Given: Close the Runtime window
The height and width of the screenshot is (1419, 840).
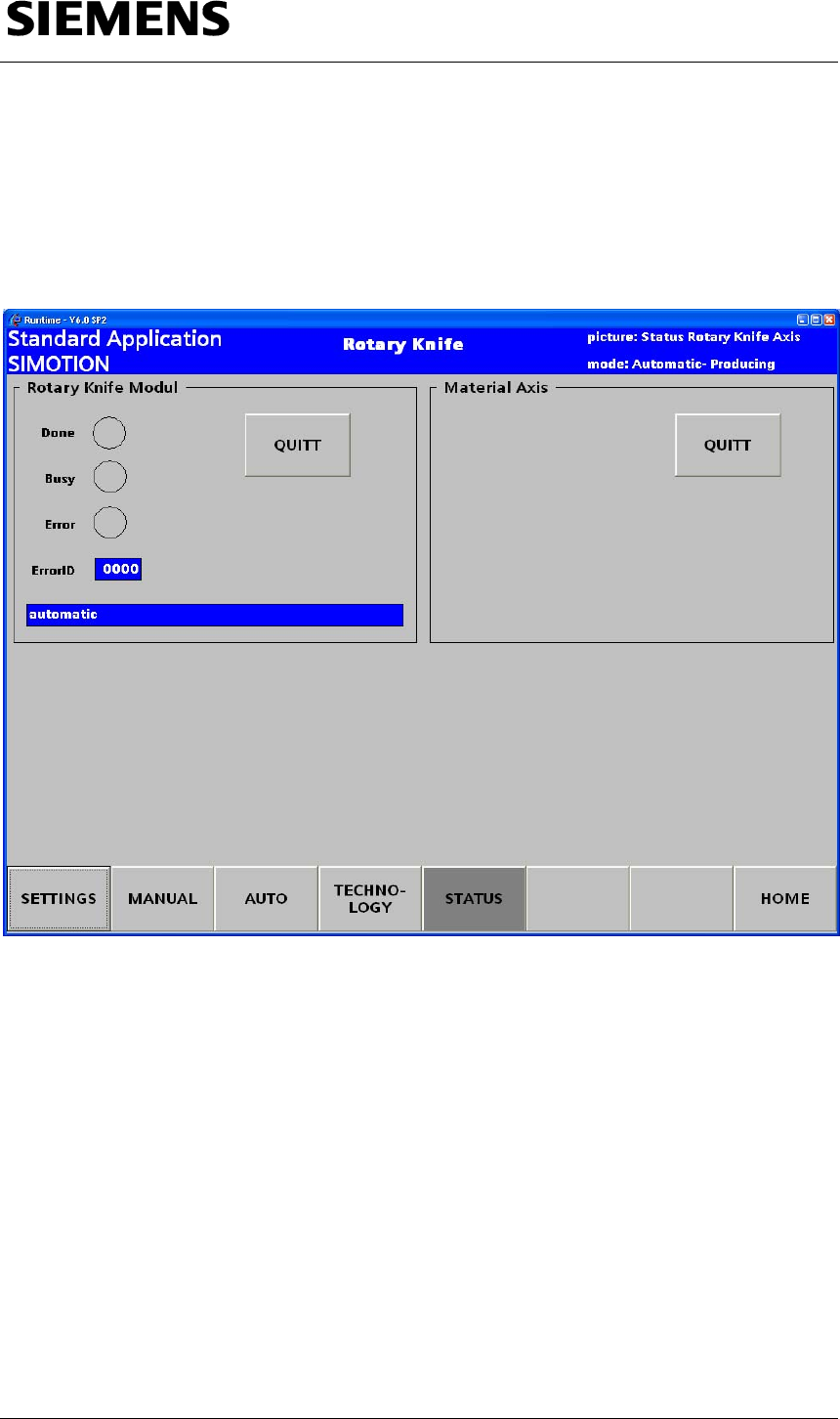Looking at the screenshot, I should [829, 319].
